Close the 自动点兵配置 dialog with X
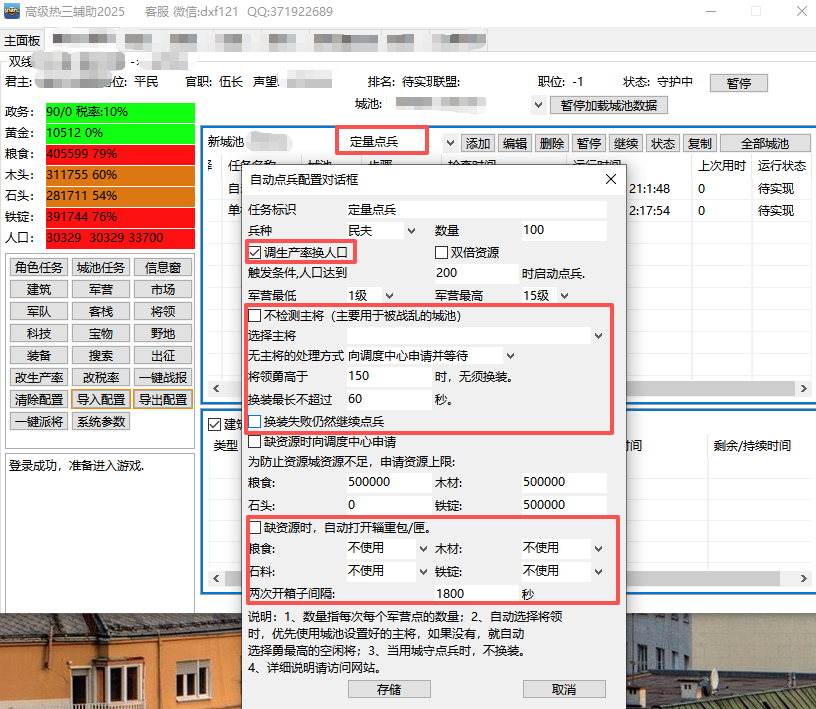 tap(611, 180)
